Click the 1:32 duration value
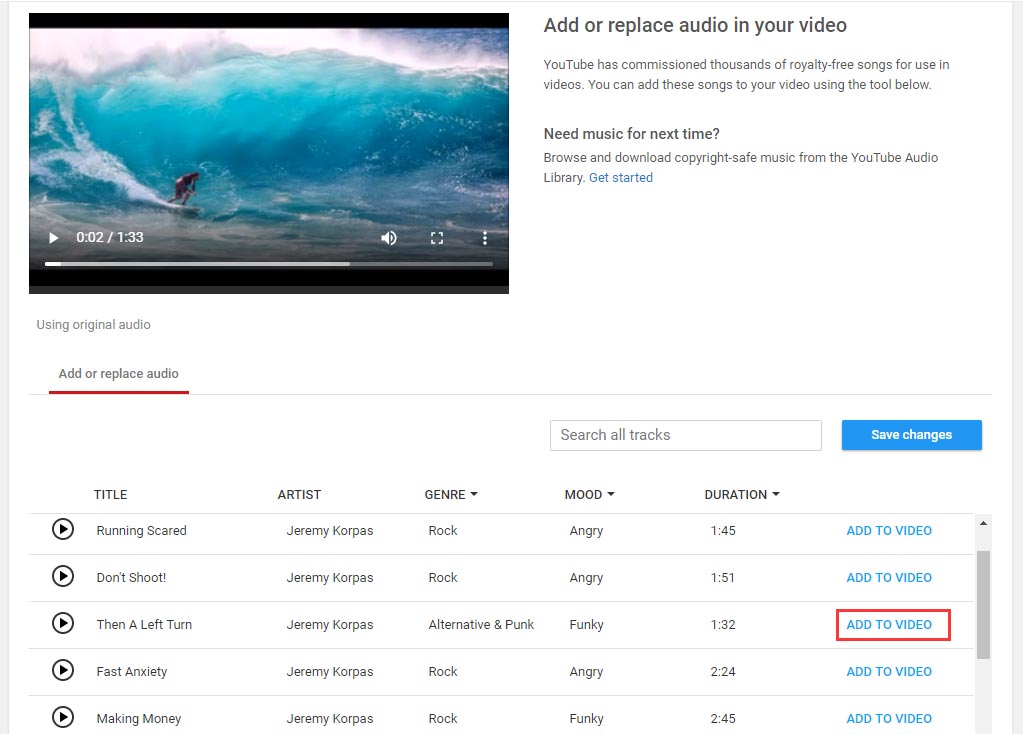This screenshot has height=734, width=1023. point(723,624)
